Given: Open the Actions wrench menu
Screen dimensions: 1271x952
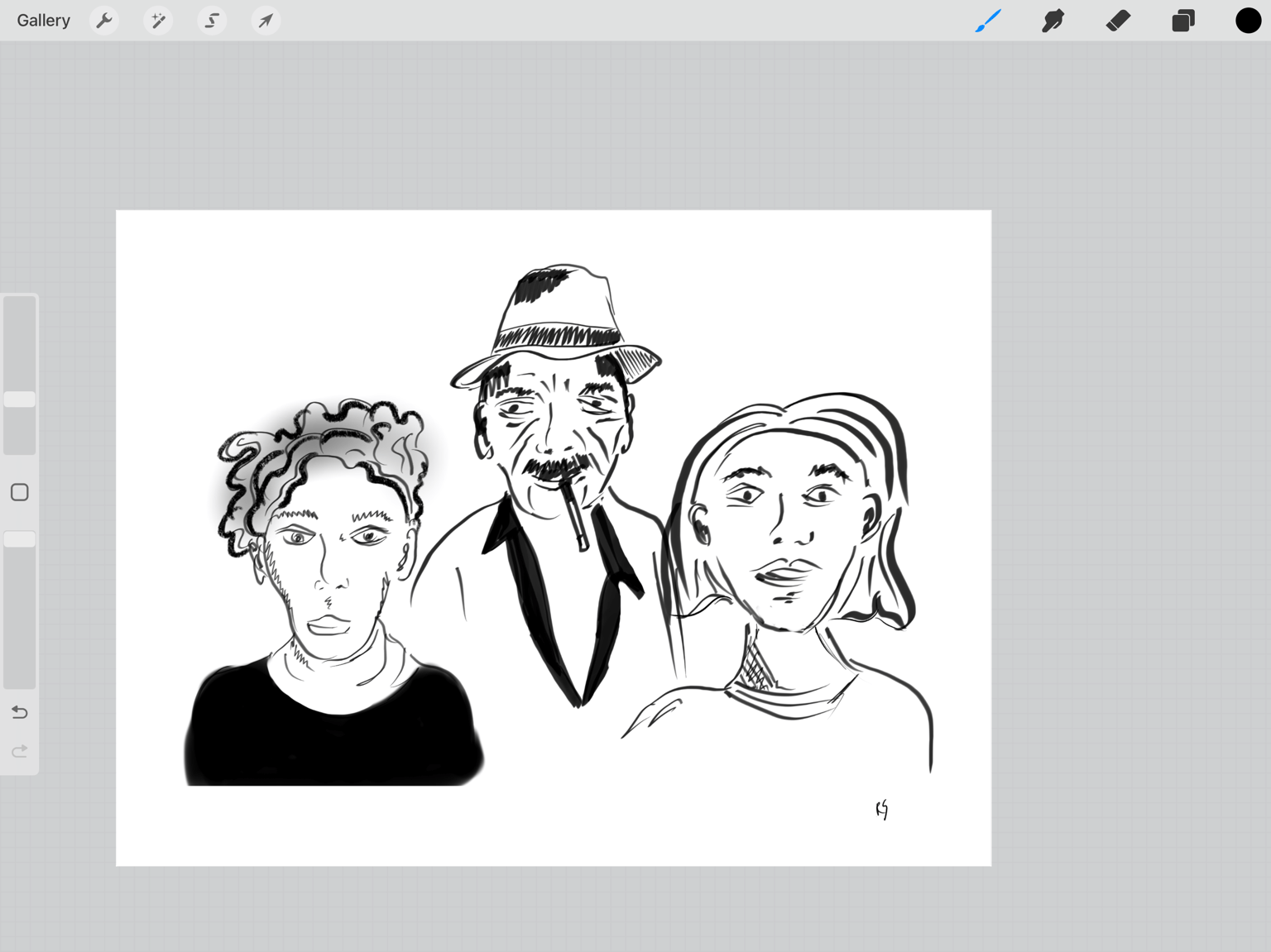Looking at the screenshot, I should (x=104, y=21).
